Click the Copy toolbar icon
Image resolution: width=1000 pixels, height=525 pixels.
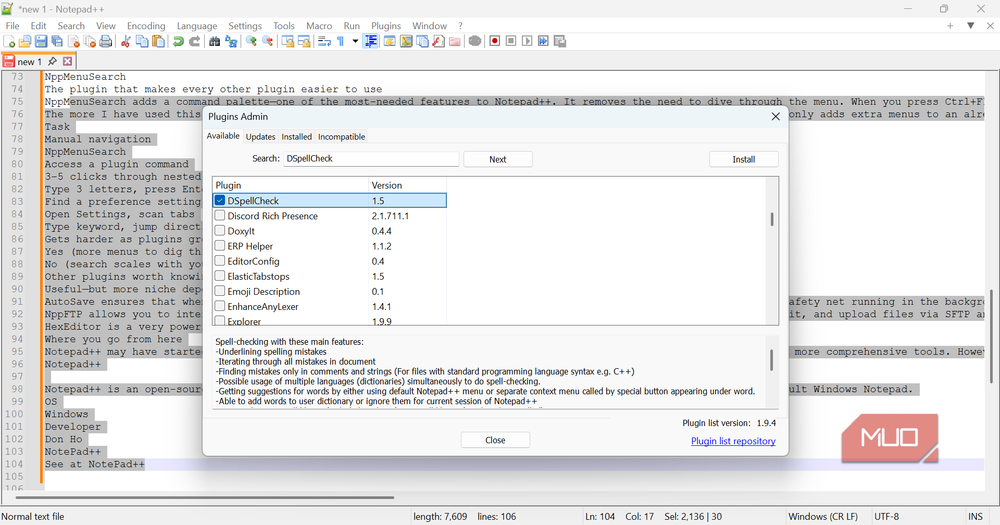pyautogui.click(x=142, y=41)
